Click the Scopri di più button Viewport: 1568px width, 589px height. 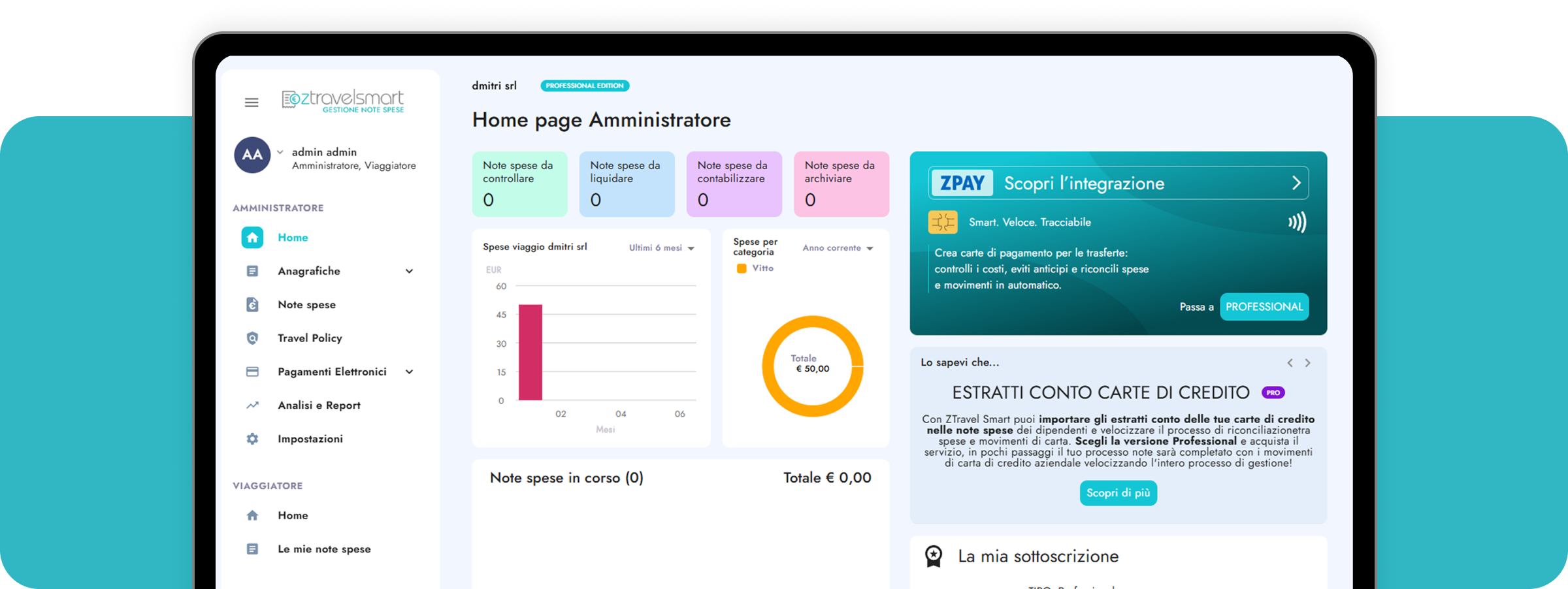click(x=1119, y=493)
